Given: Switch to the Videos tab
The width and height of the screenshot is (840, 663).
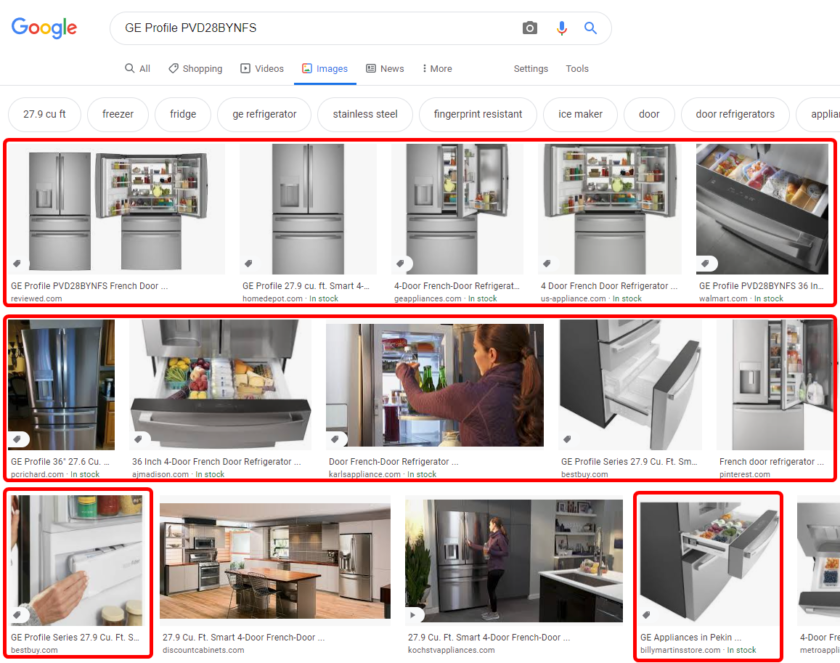Looking at the screenshot, I should point(262,69).
